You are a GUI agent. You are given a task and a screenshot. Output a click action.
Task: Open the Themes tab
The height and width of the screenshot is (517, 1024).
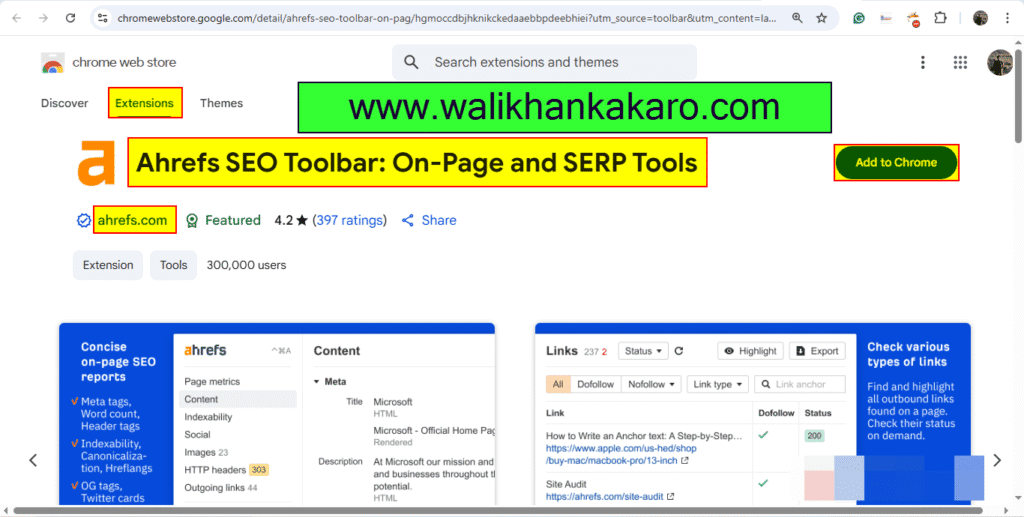221,103
